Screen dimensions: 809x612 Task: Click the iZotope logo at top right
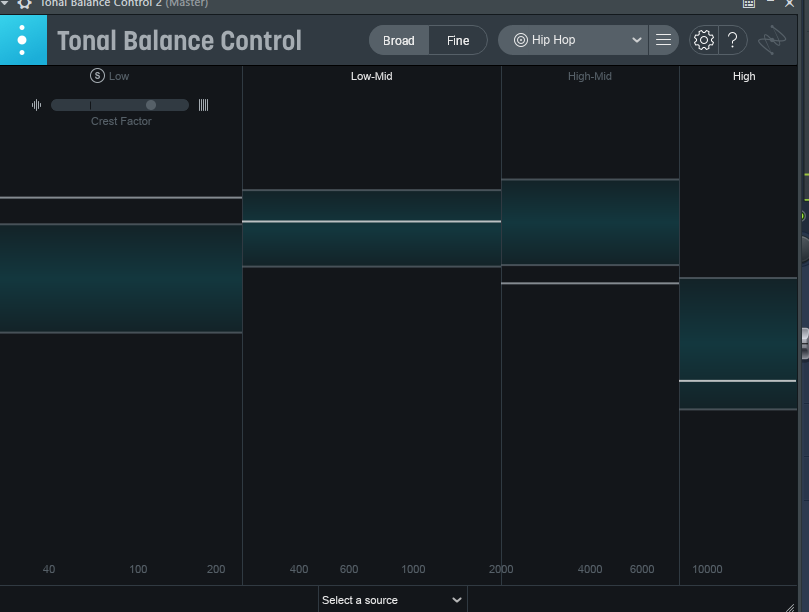tap(772, 41)
